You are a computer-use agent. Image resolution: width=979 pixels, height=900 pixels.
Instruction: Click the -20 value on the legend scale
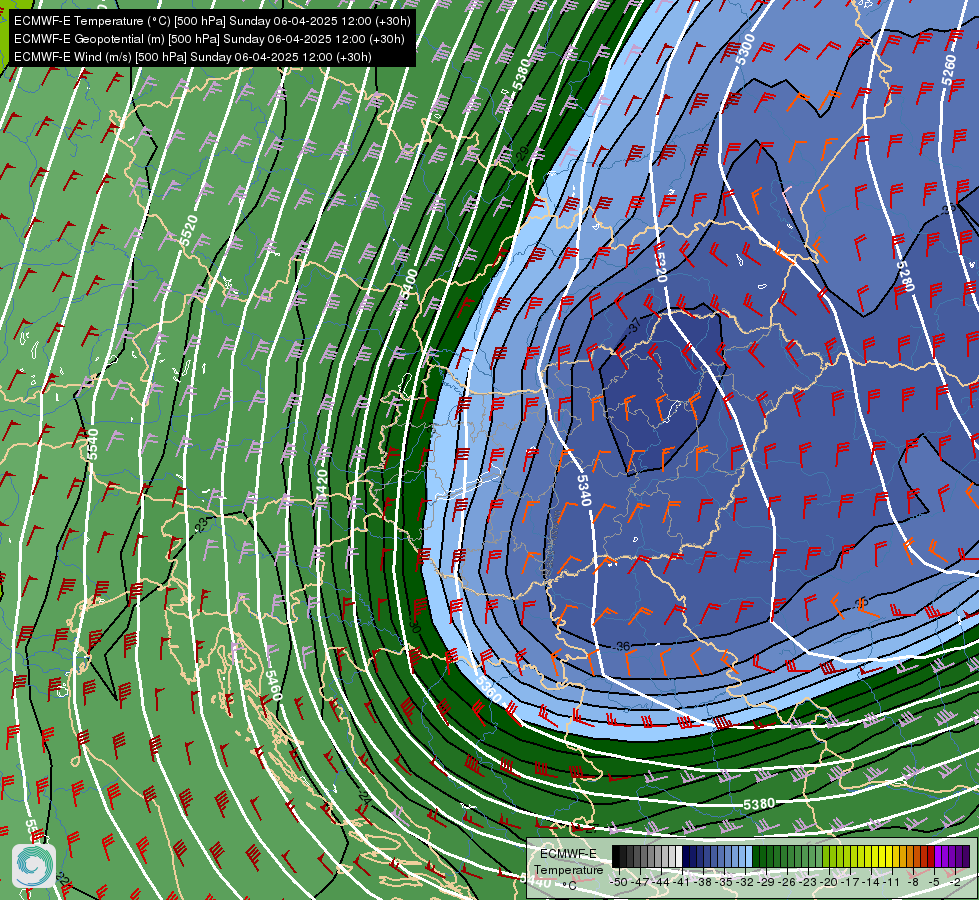[x=829, y=882]
